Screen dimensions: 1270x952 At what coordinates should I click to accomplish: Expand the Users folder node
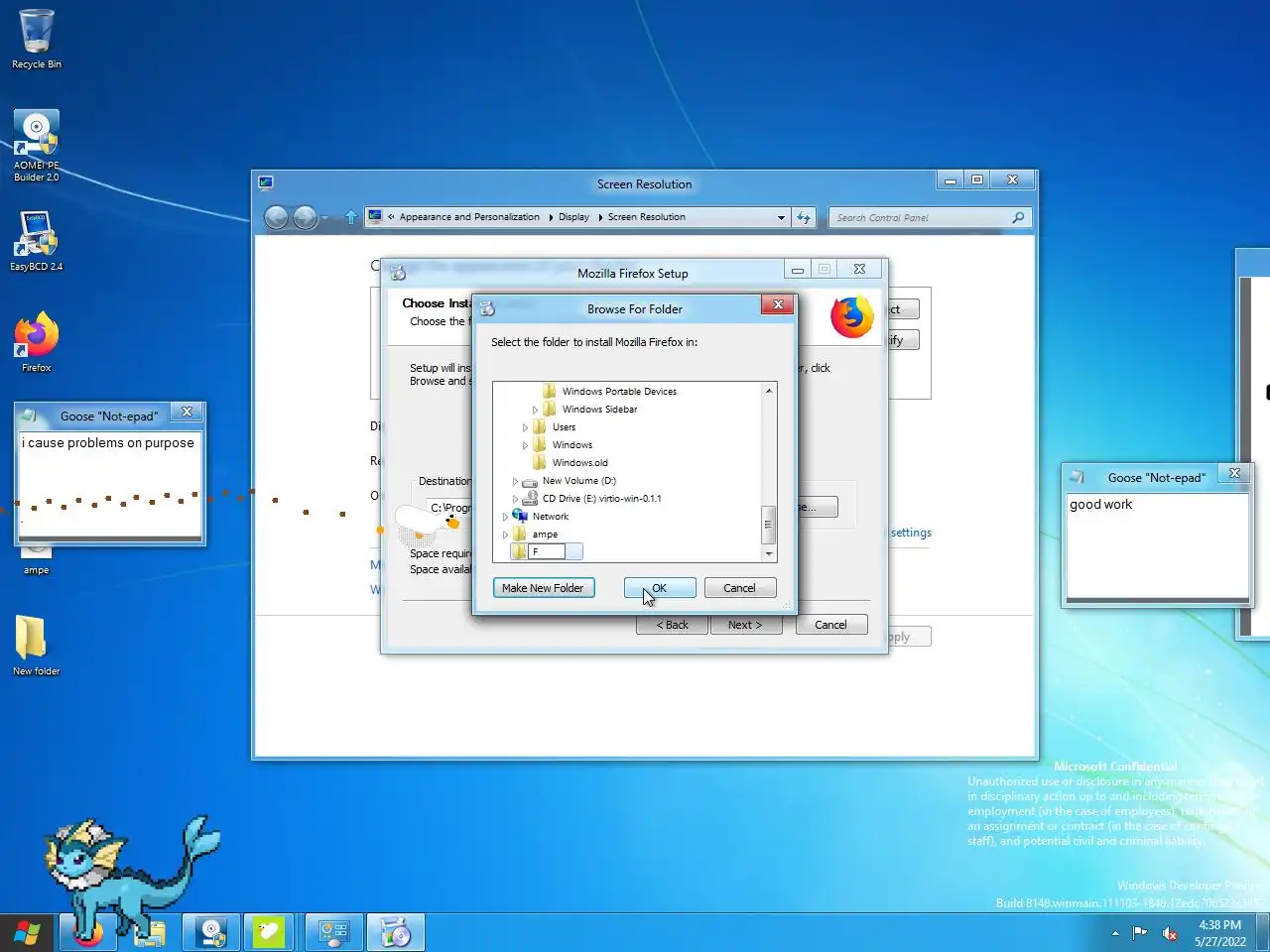[525, 427]
